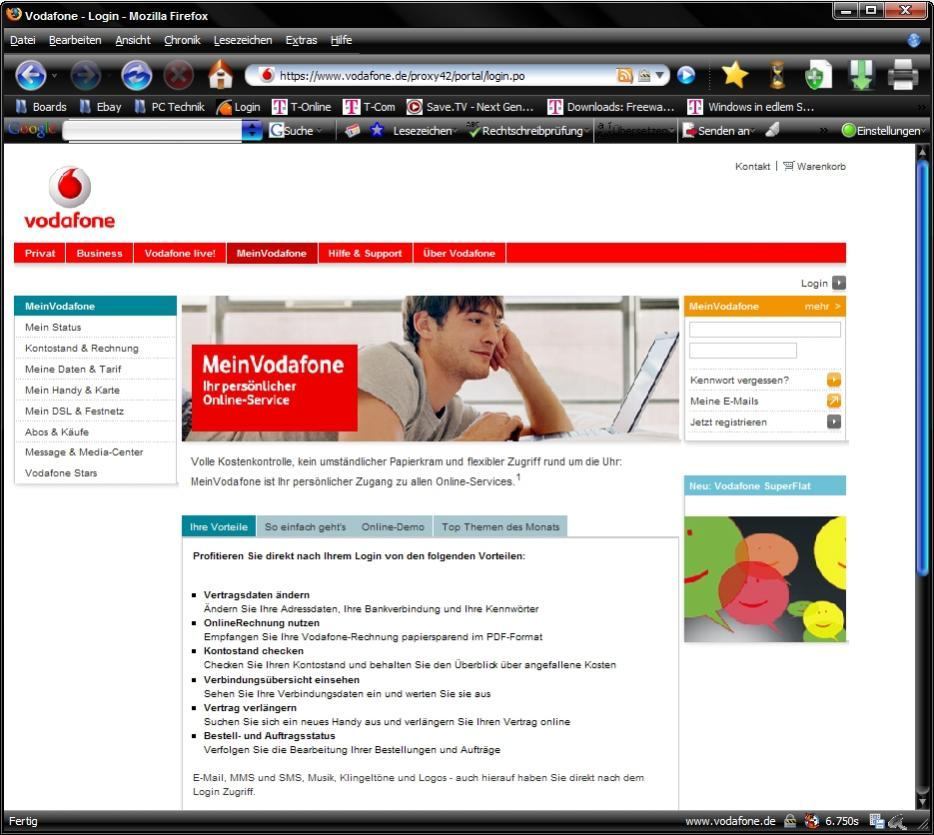The height and width of the screenshot is (835, 934).
Task: Open the Bearbeiten menu
Action: pos(75,40)
